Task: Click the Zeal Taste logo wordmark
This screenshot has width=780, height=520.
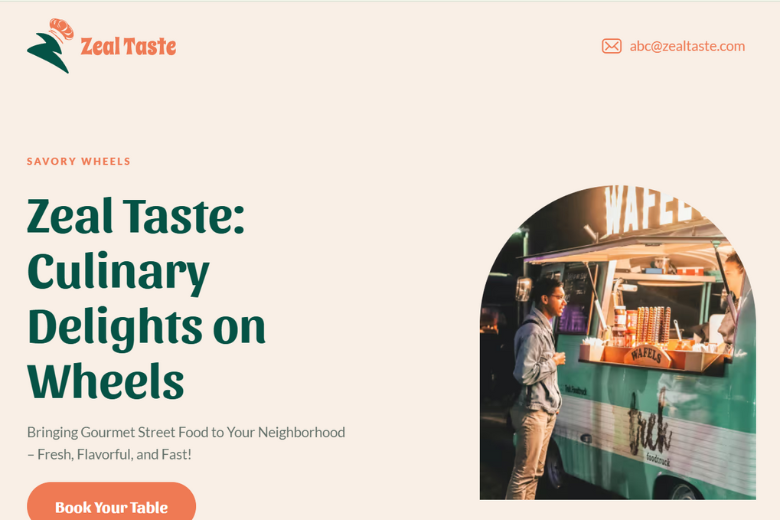Action: (128, 46)
